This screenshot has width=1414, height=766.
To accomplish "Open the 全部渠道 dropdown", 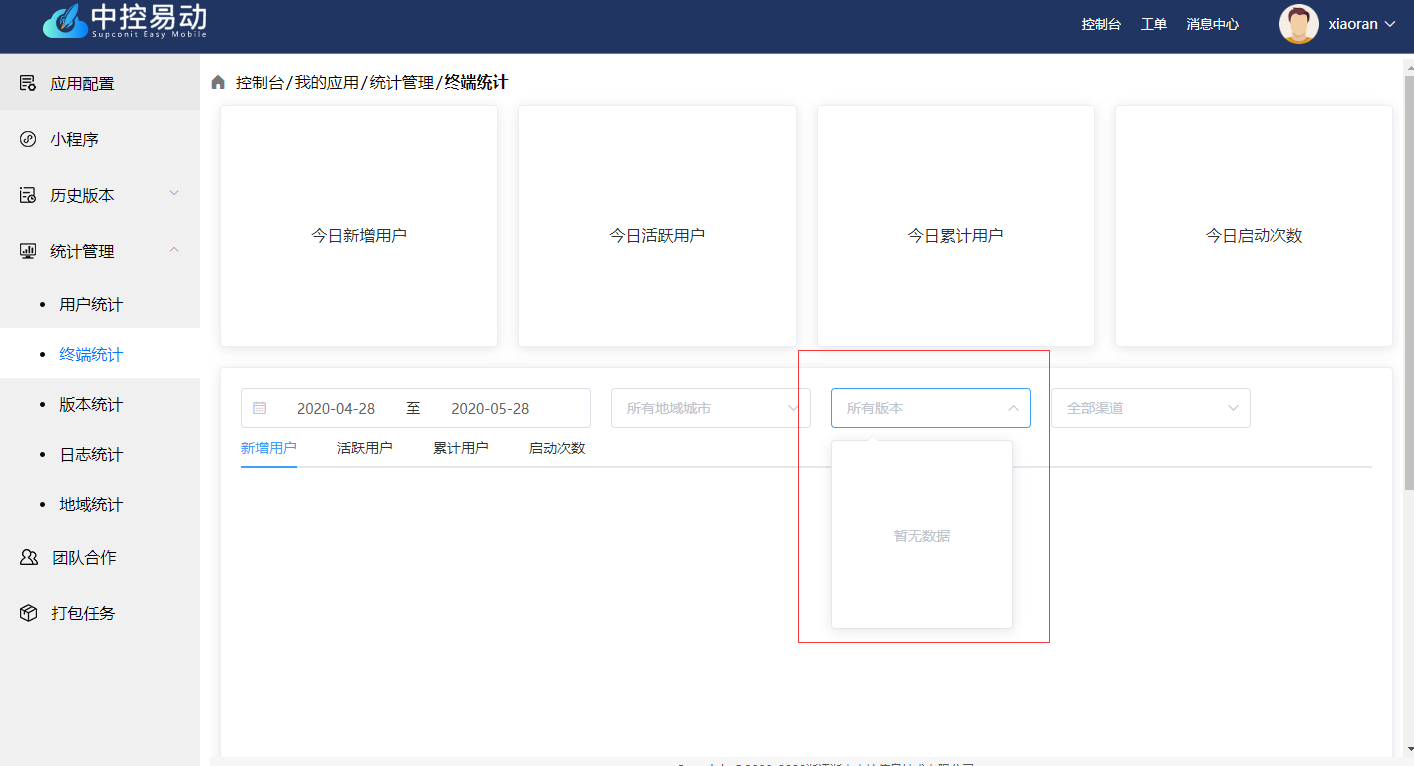I will 1151,408.
